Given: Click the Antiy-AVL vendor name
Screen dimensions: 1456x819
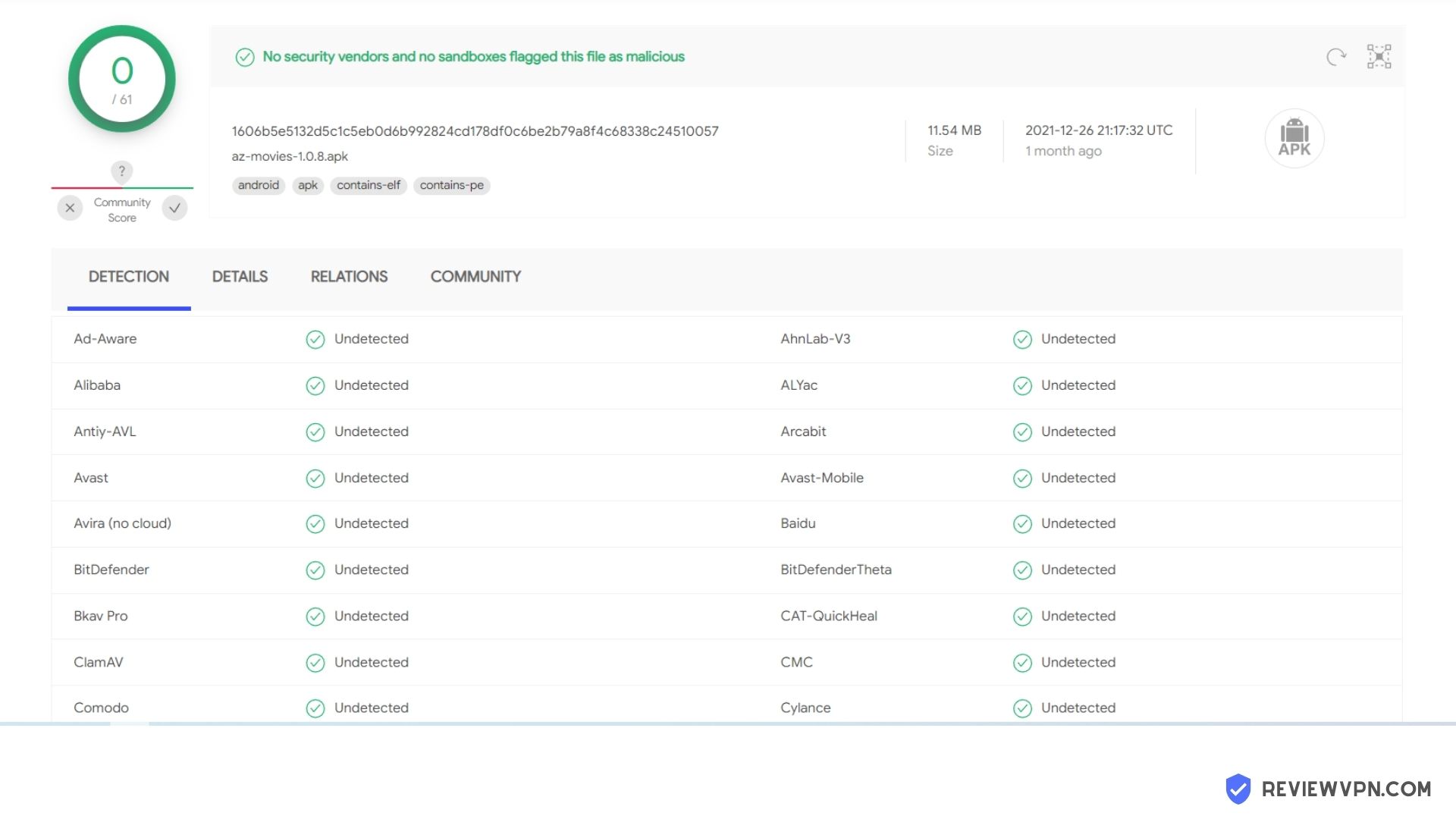Looking at the screenshot, I should 105,431.
